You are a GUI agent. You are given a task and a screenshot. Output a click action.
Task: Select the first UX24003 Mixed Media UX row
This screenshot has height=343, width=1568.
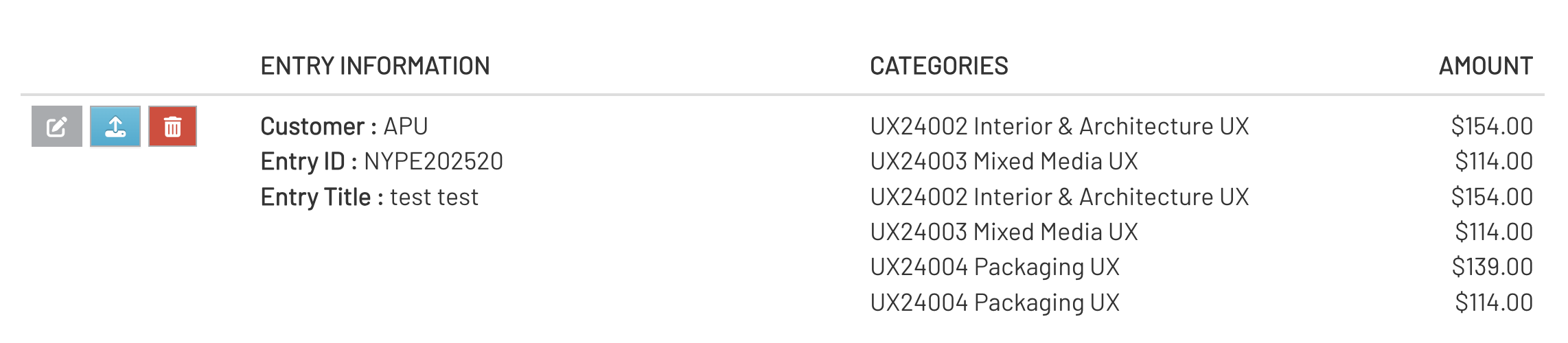click(x=1004, y=161)
